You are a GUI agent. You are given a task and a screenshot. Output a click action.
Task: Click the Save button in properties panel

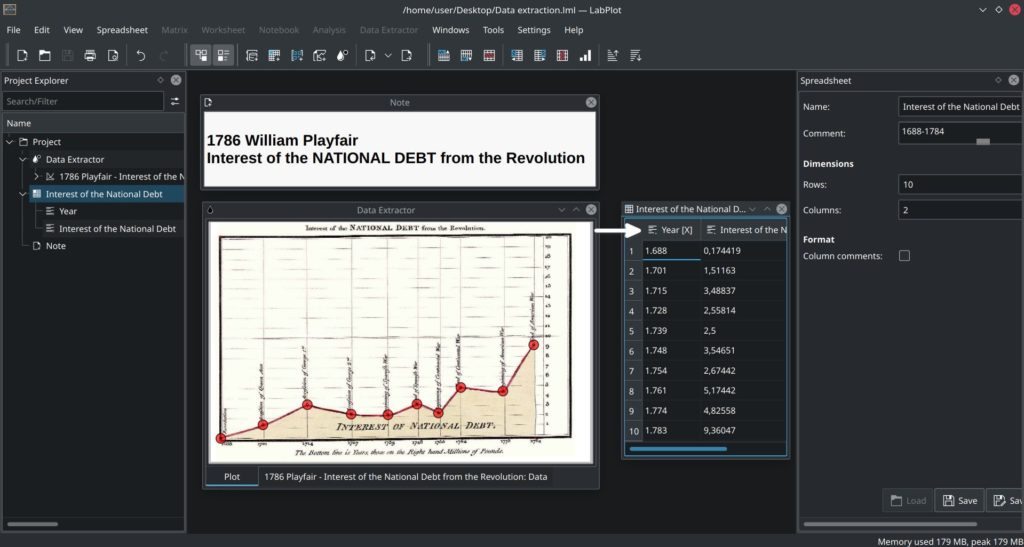[958, 500]
